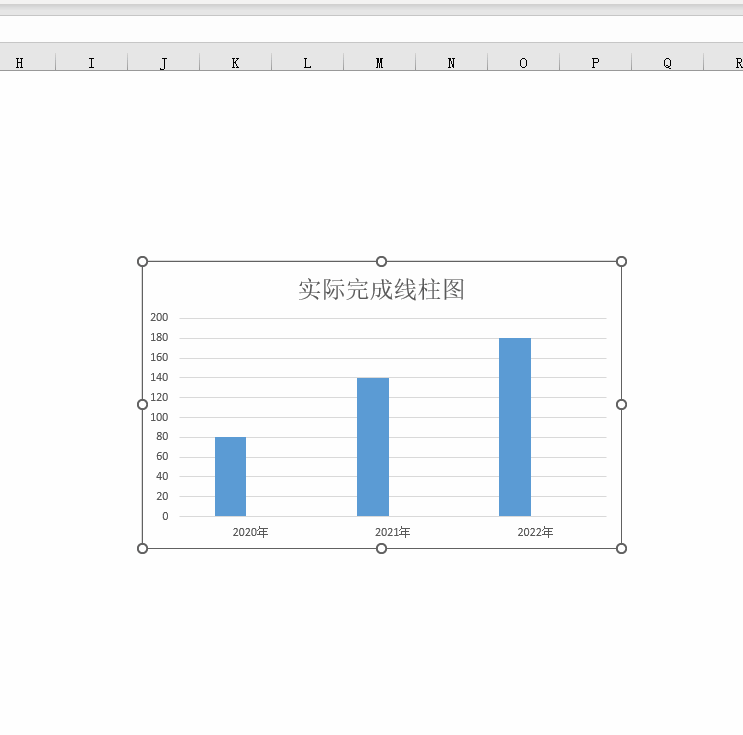
Task: Click the 200 value axis label
Action: [x=159, y=318]
